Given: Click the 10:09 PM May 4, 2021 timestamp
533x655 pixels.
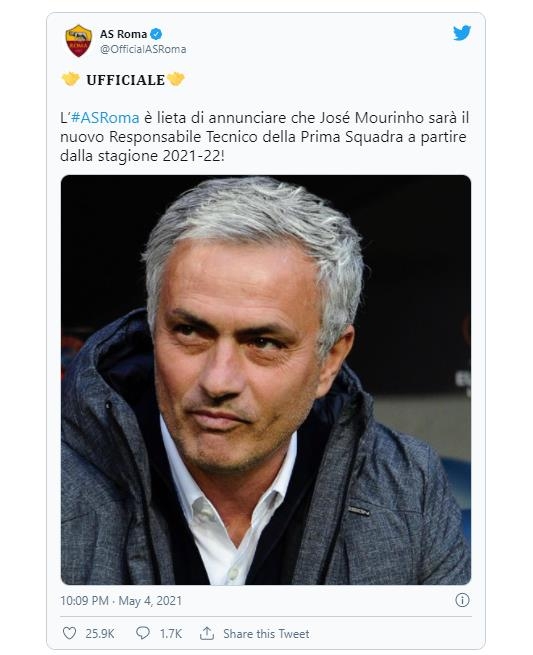Looking at the screenshot, I should point(121,601).
